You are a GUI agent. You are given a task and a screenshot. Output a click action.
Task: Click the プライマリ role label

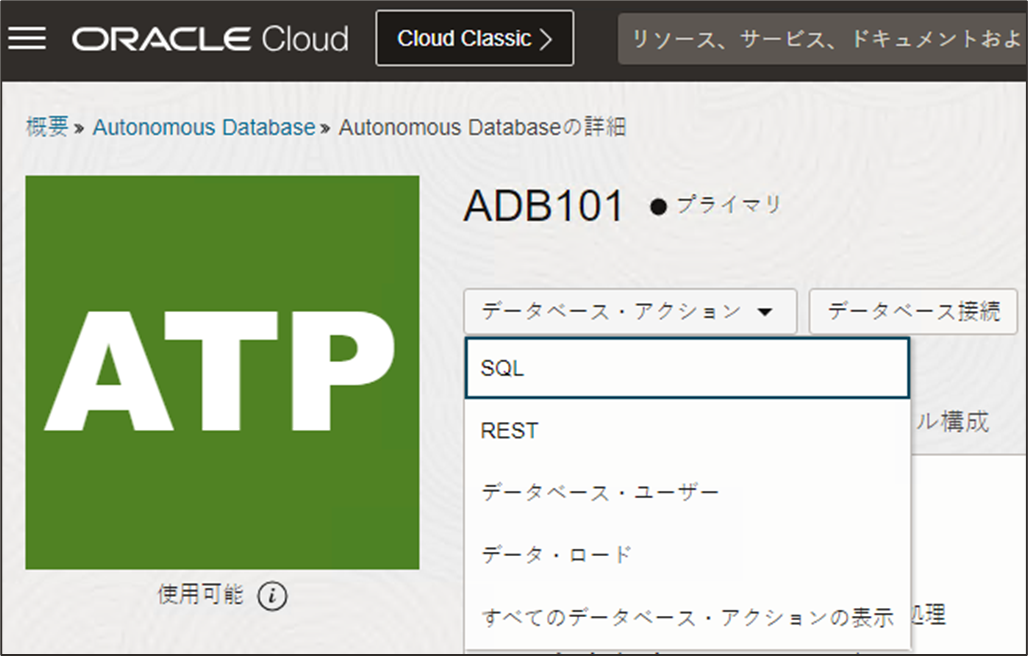[729, 204]
